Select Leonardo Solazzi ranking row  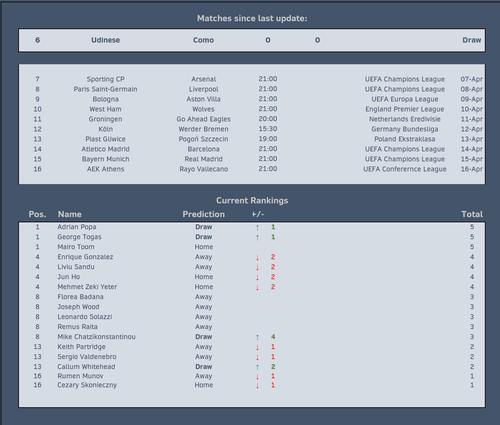pyautogui.click(x=252, y=317)
